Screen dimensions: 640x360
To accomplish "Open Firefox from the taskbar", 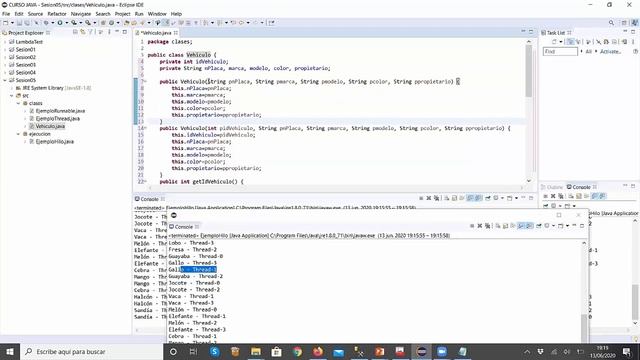I will (x=318, y=351).
